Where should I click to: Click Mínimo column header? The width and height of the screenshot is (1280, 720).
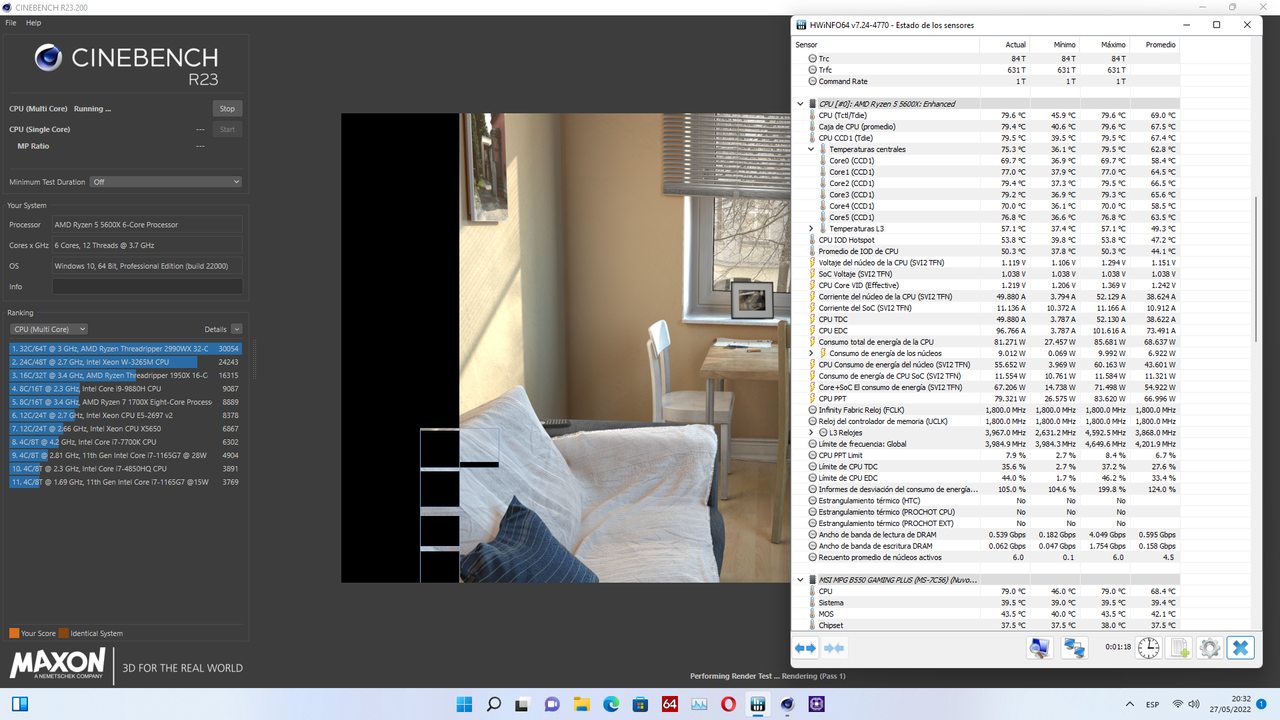(1055, 45)
